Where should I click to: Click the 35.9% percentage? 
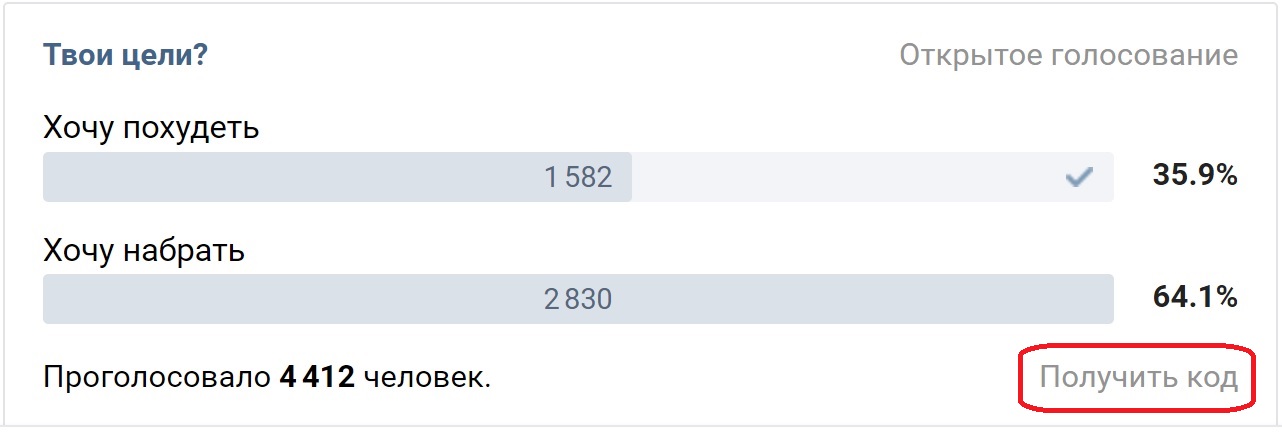pyautogui.click(x=1195, y=176)
